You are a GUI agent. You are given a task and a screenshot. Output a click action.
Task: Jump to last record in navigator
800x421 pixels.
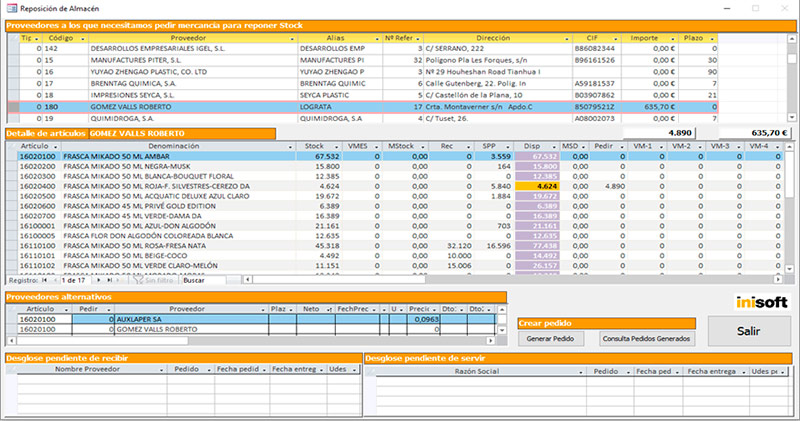[x=109, y=280]
